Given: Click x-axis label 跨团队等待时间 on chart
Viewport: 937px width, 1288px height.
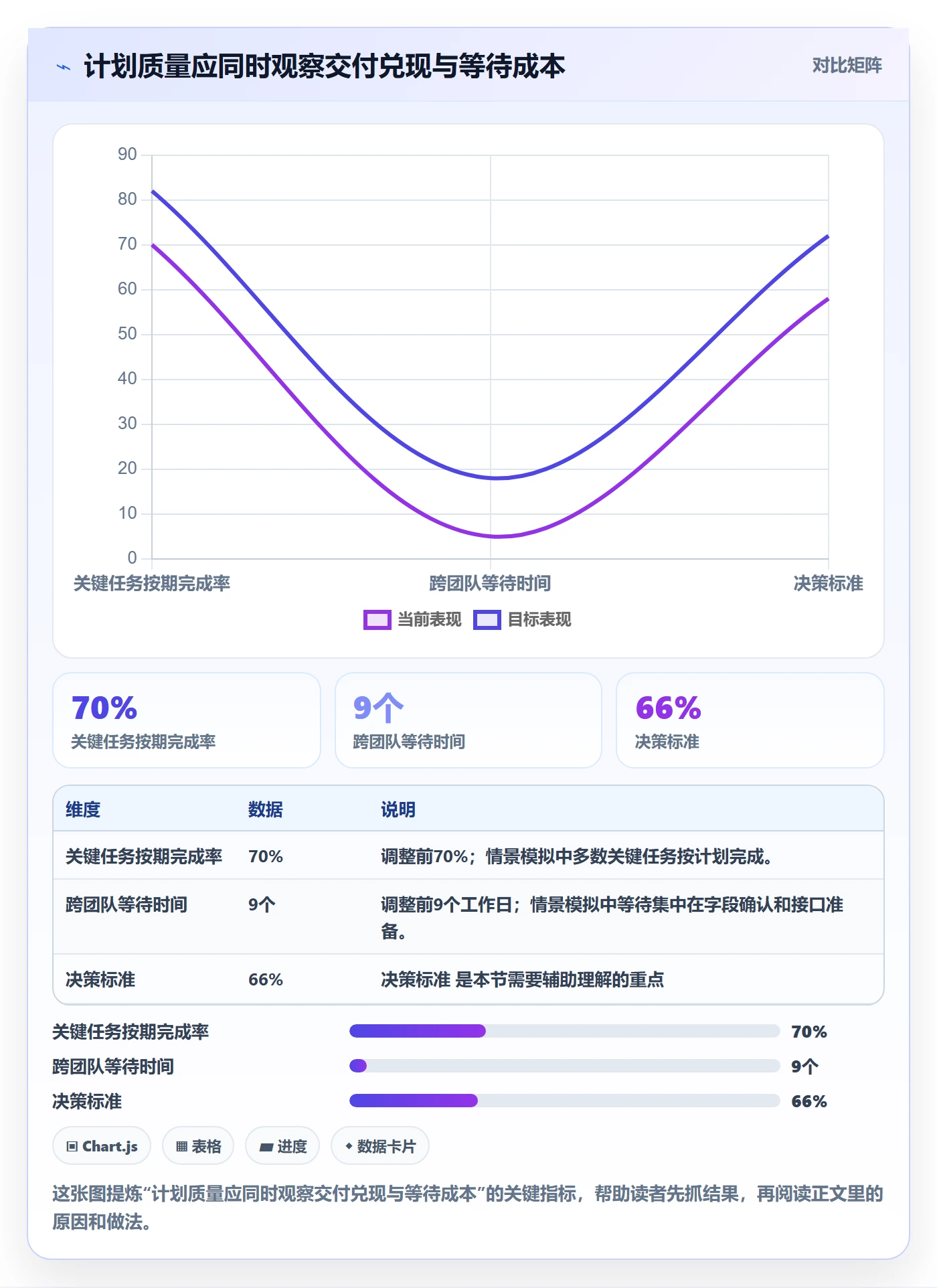Looking at the screenshot, I should coord(490,583).
